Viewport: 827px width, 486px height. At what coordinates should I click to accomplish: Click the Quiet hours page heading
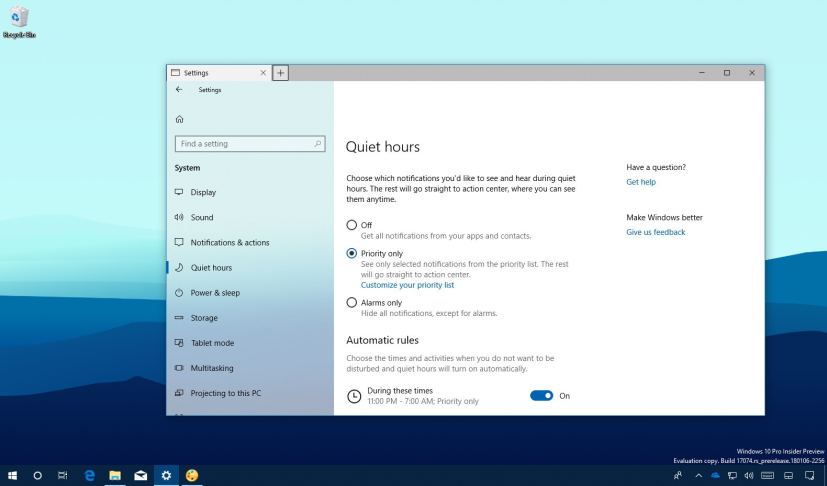point(383,147)
